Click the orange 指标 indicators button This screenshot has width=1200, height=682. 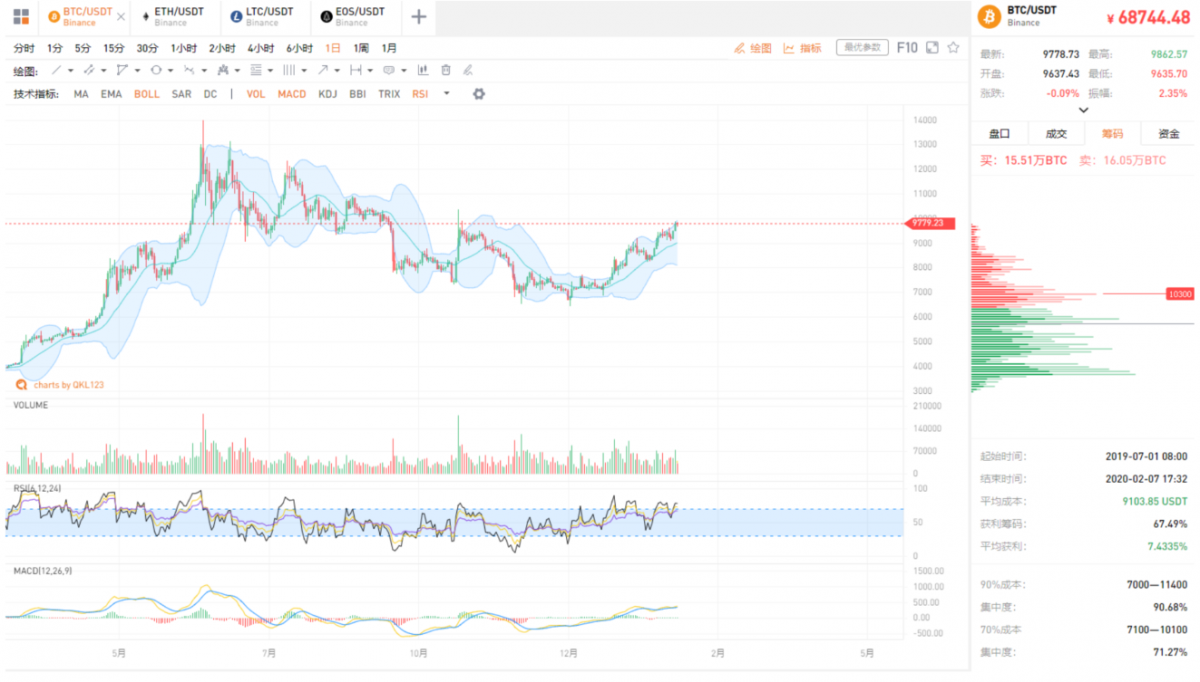(x=802, y=47)
